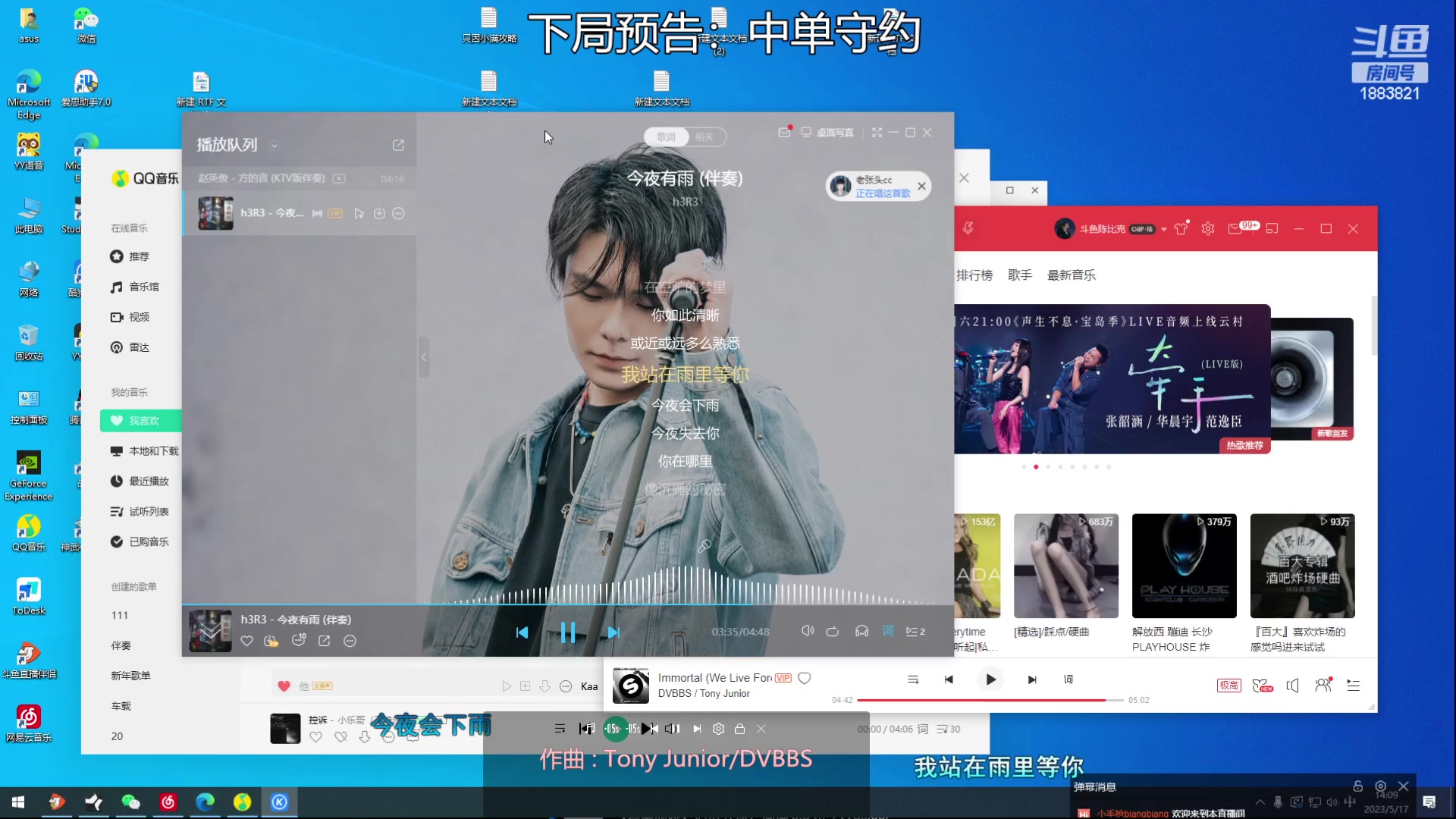Dismiss 老张头cc singing notification
Viewport: 1456px width, 819px height.
[921, 186]
